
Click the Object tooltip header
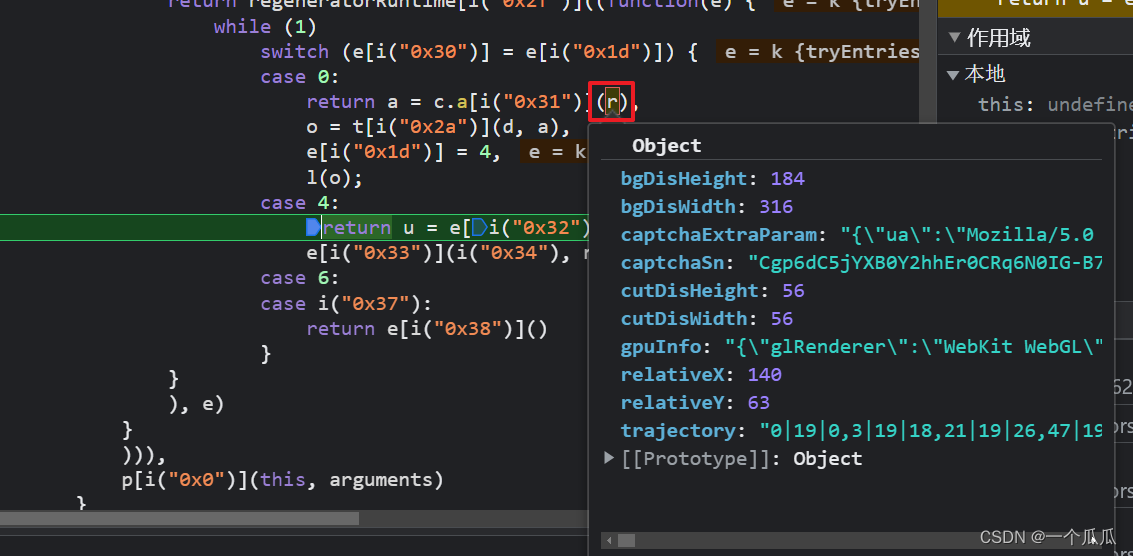point(666,146)
